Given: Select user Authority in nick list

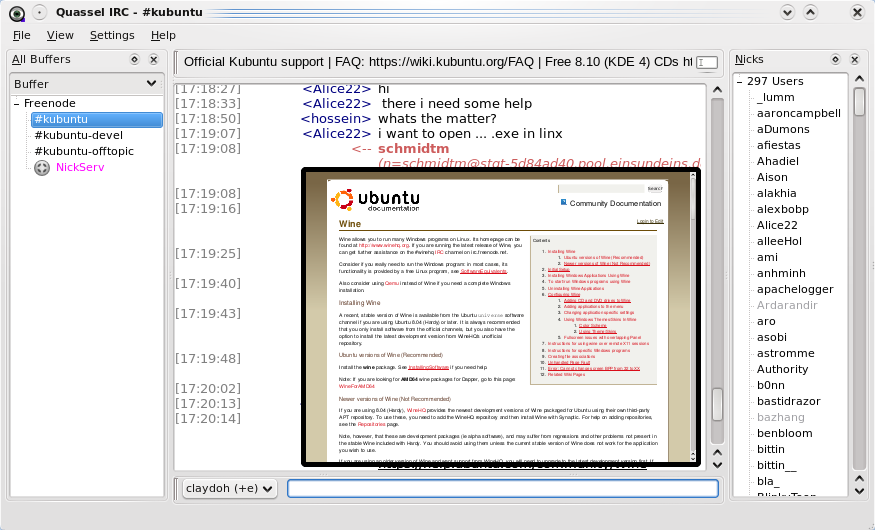Looking at the screenshot, I should (x=782, y=370).
